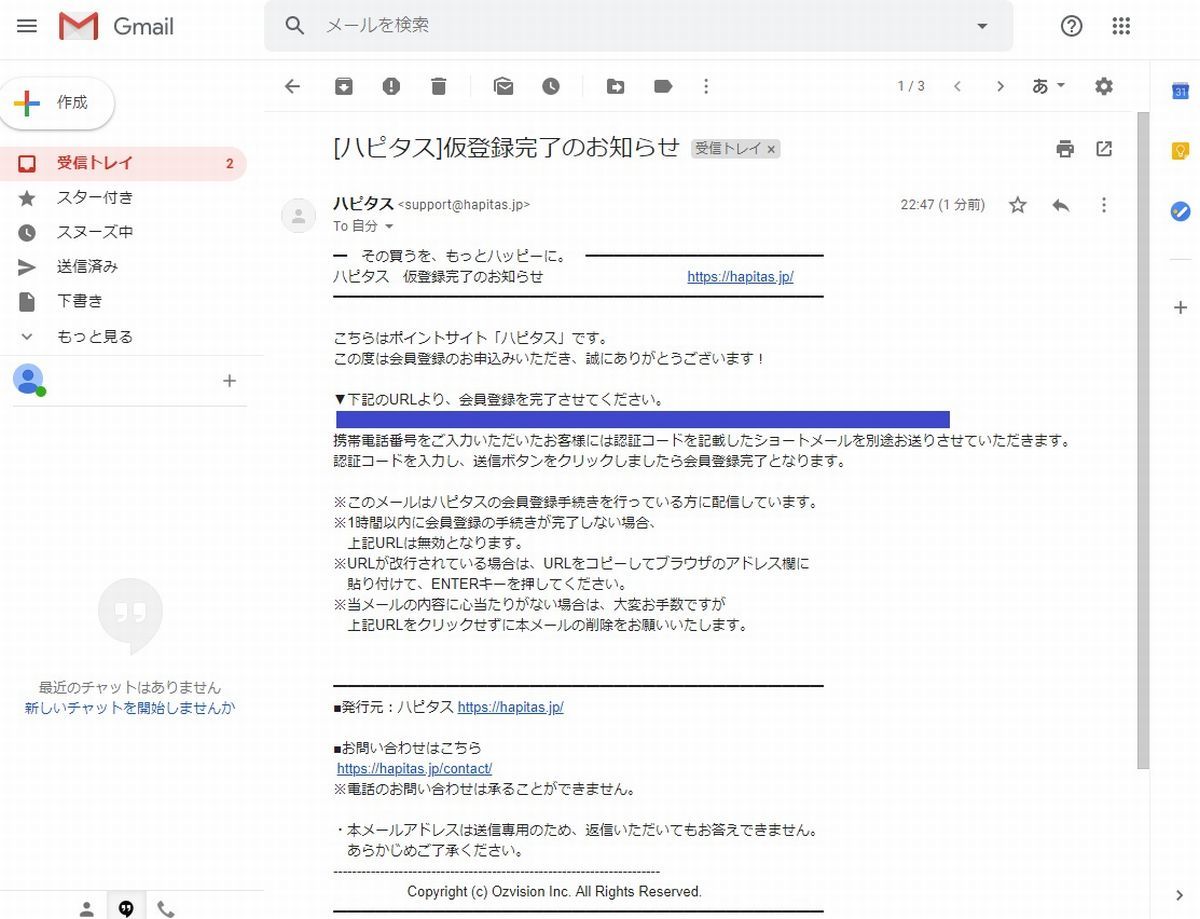1200x919 pixels.
Task: Delete this email with trash icon
Action: 438,87
